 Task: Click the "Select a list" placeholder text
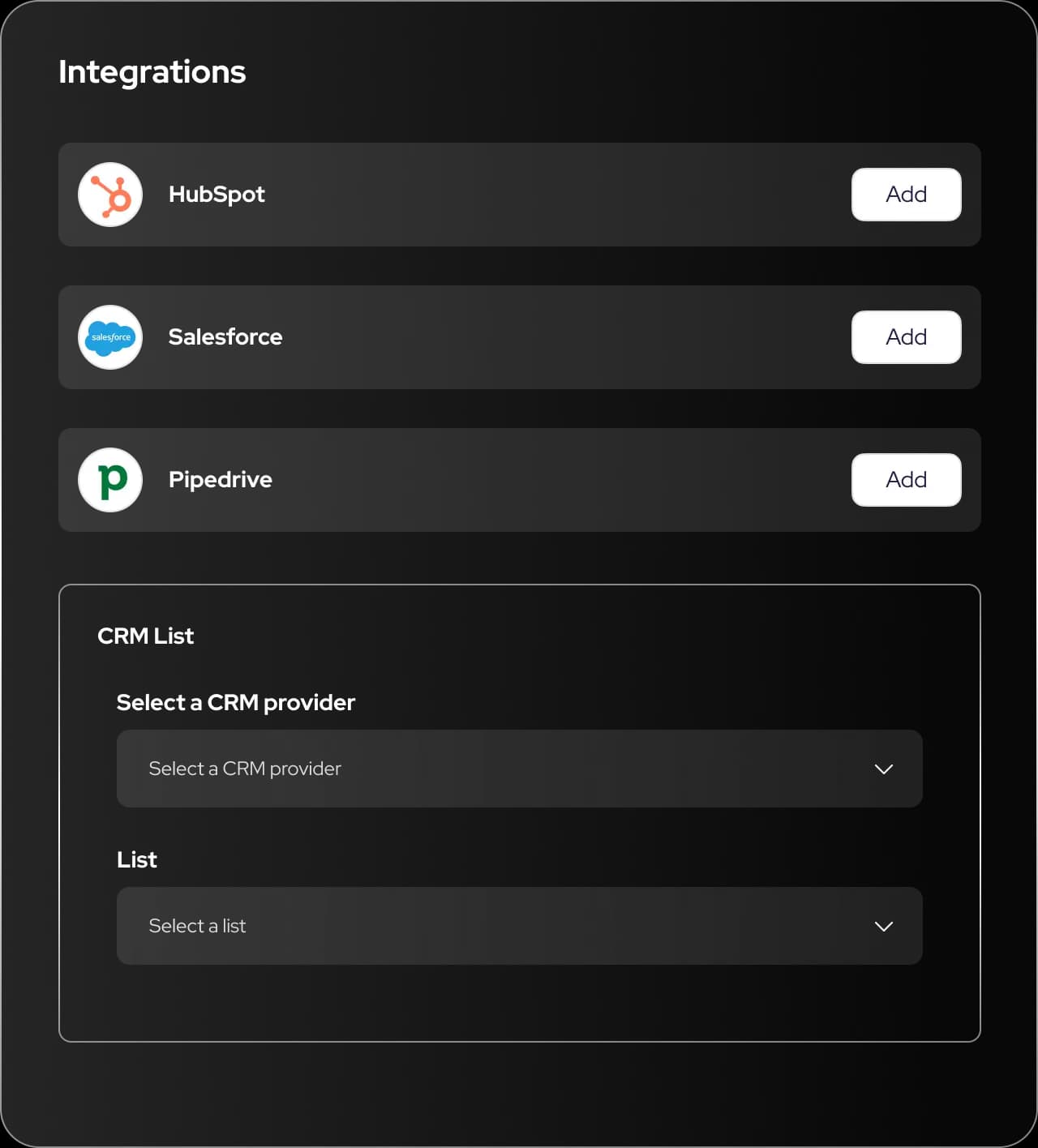click(197, 926)
